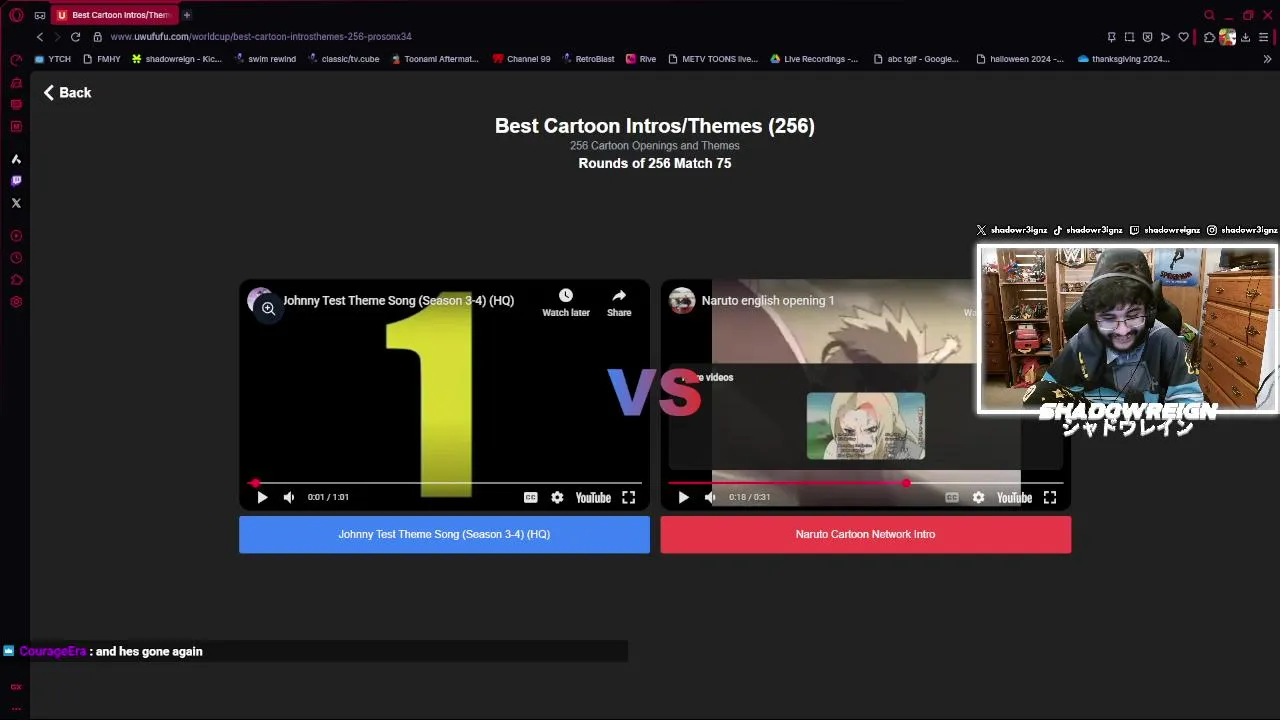The height and width of the screenshot is (720, 1280).
Task: Enter fullscreen on Naruto video
Action: 1050,497
